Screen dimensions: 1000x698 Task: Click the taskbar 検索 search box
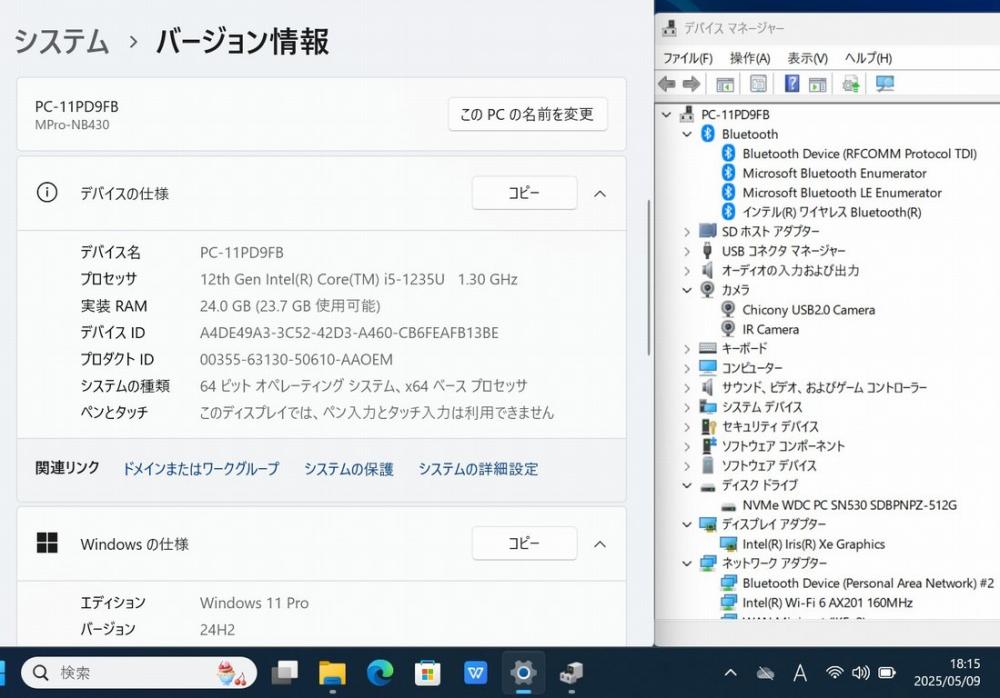pos(139,672)
